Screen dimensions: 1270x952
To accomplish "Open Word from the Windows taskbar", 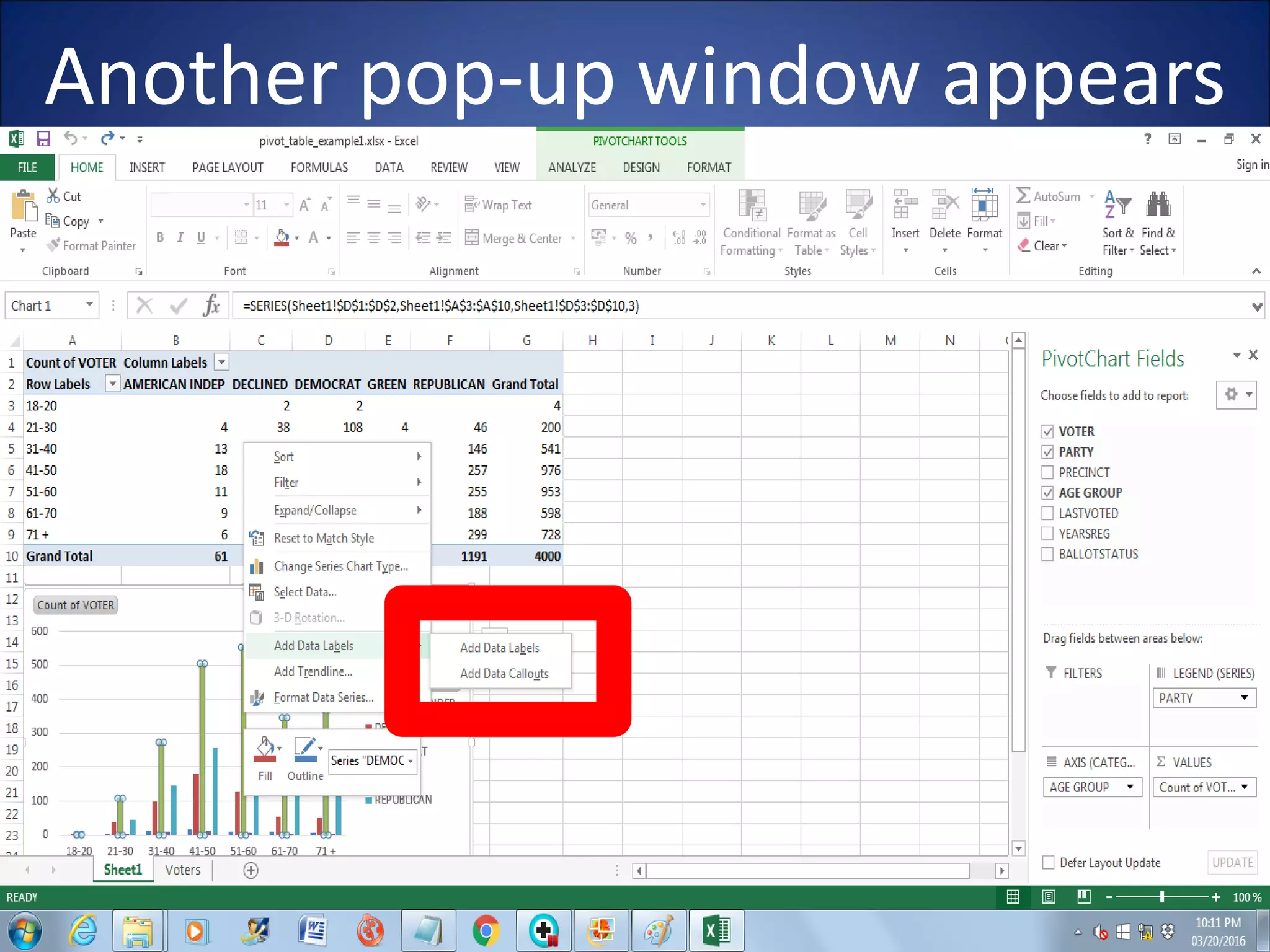I will click(x=314, y=931).
